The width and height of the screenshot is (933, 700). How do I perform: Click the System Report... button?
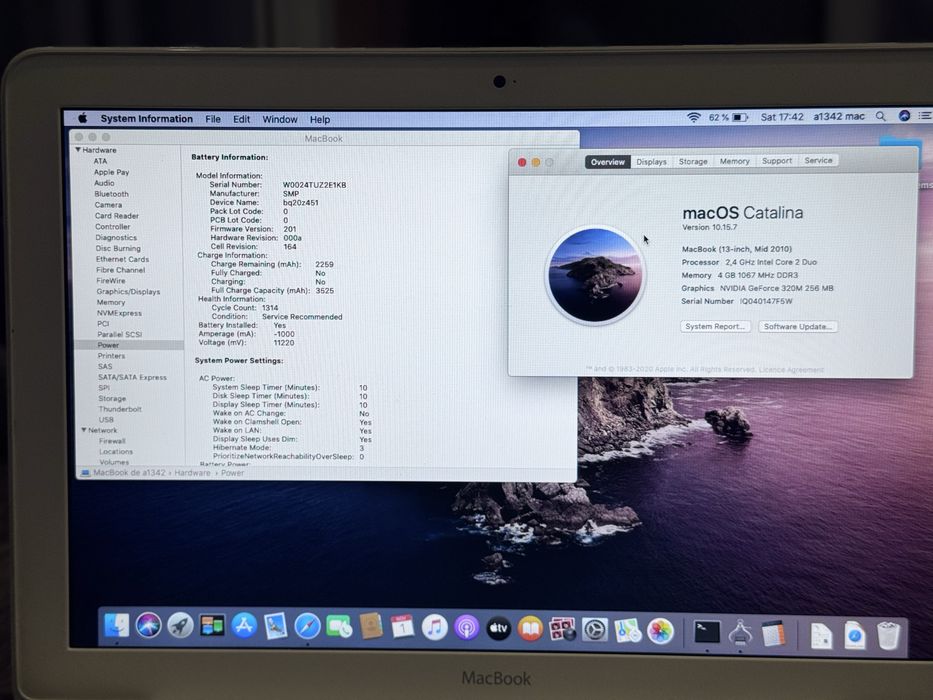point(715,326)
